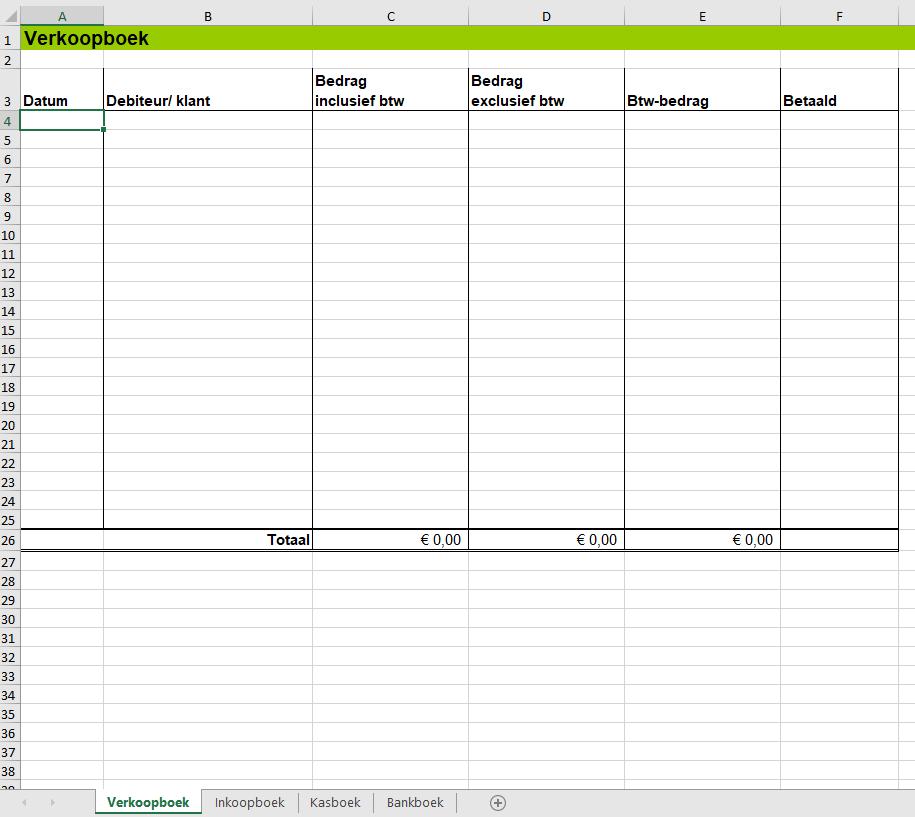Image resolution: width=915 pixels, height=817 pixels.
Task: Select row 20 header
Action: click(8, 425)
